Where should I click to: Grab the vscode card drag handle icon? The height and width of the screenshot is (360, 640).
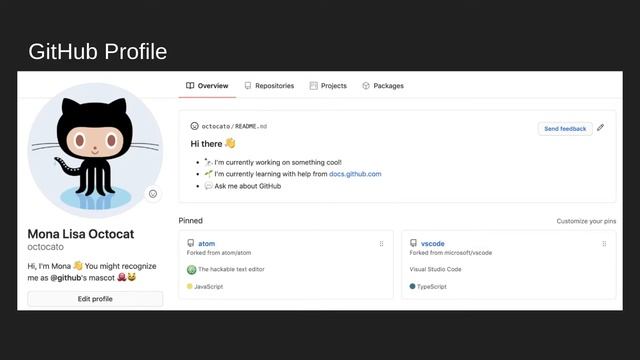pyautogui.click(x=604, y=244)
